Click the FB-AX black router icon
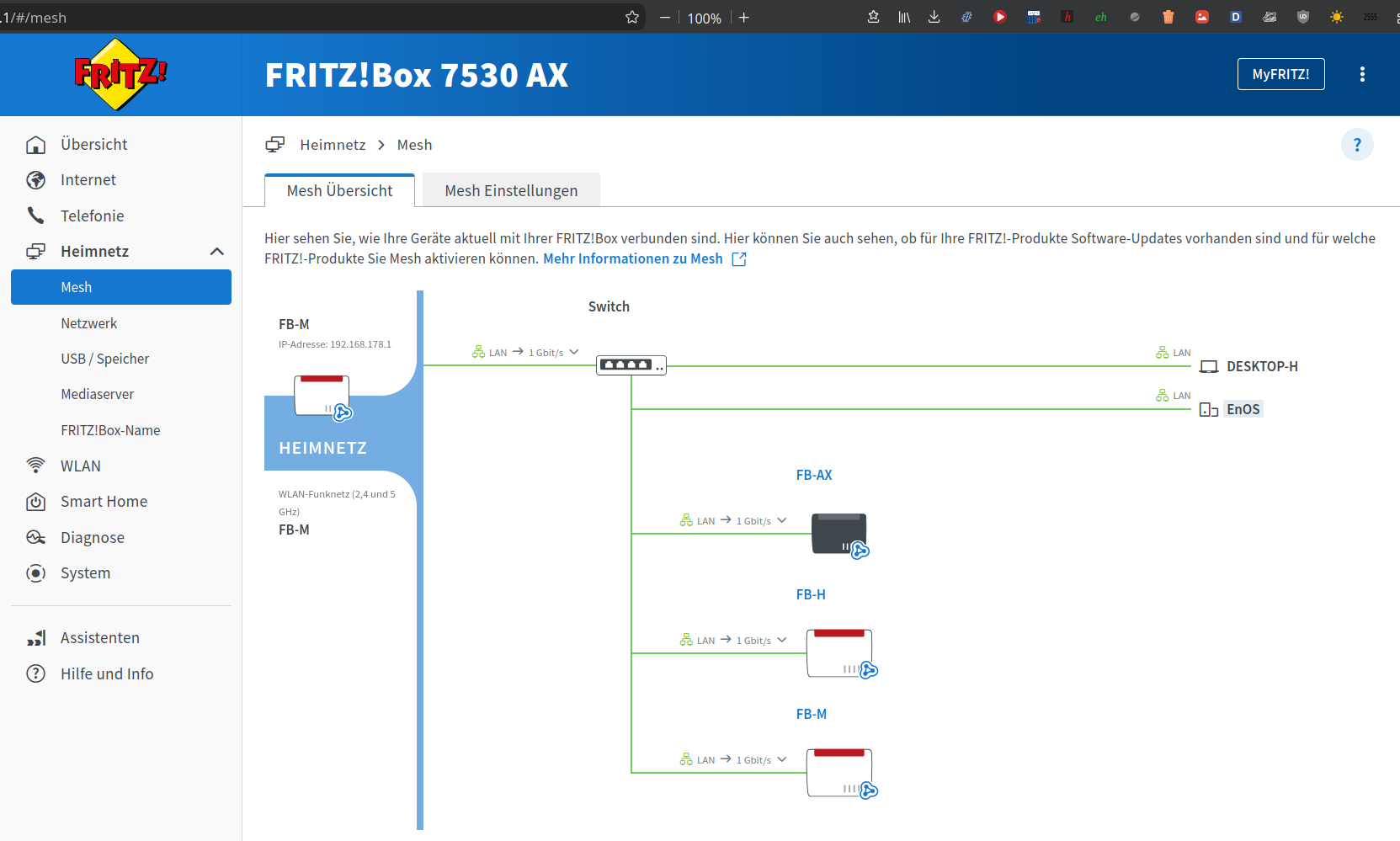Screen dimensions: 1400x841 (x=839, y=535)
